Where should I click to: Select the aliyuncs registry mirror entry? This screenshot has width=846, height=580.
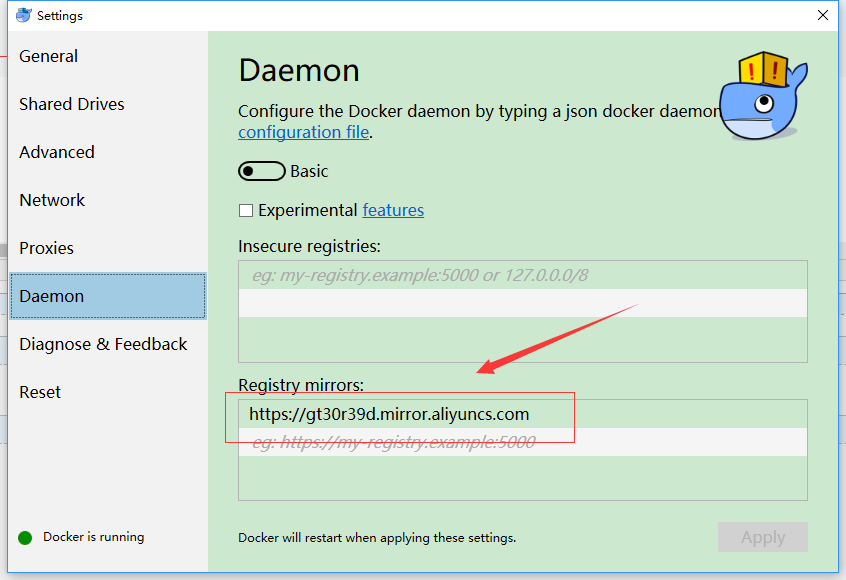[x=523, y=414]
